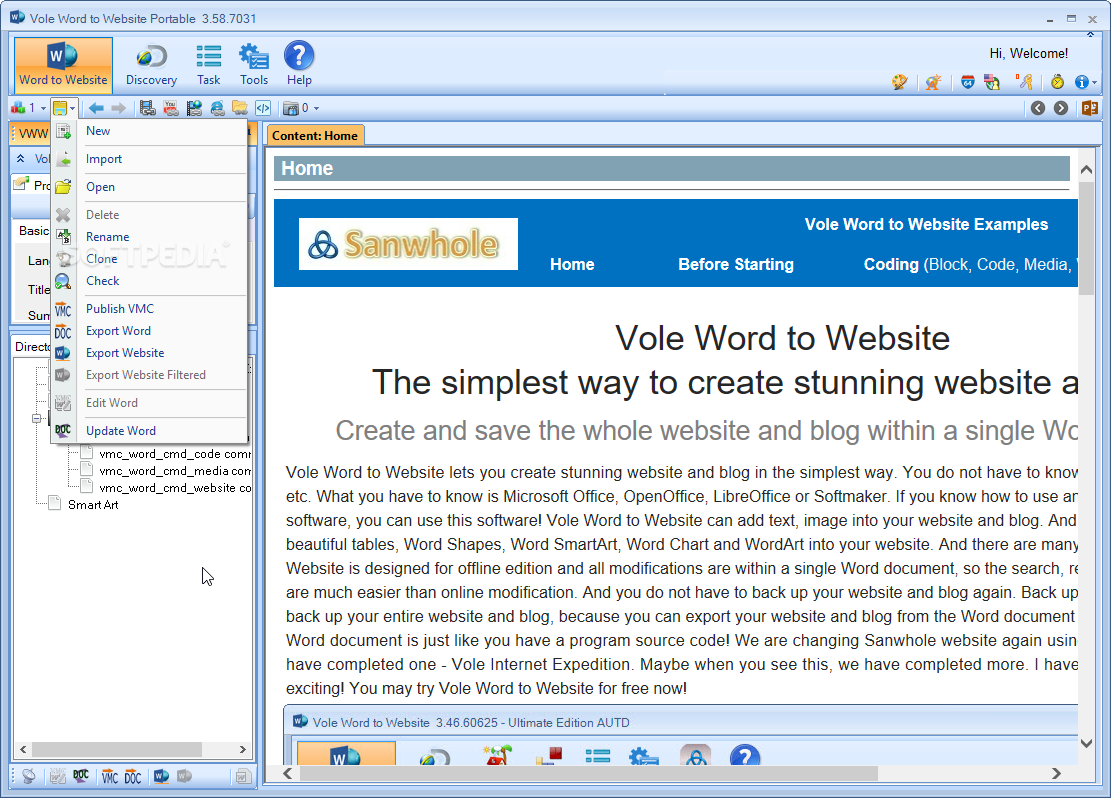Go forward with the gray right arrow
This screenshot has height=798, width=1111.
point(118,108)
